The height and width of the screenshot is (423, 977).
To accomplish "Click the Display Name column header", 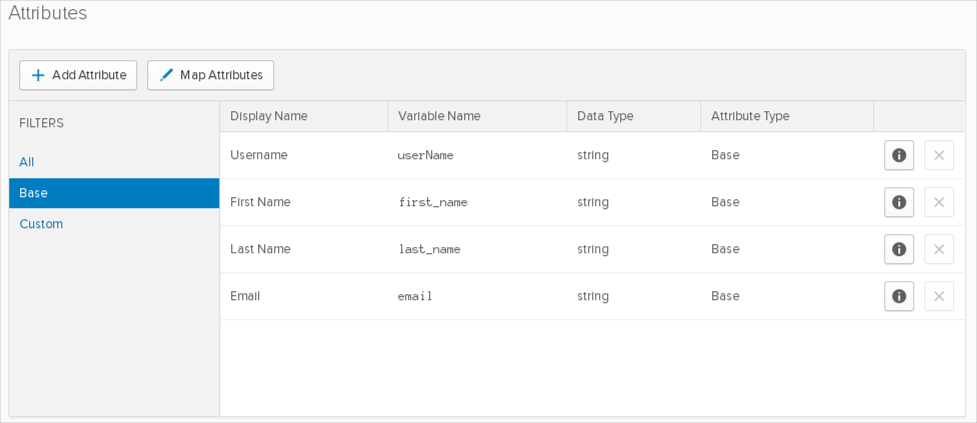I will pyautogui.click(x=269, y=116).
